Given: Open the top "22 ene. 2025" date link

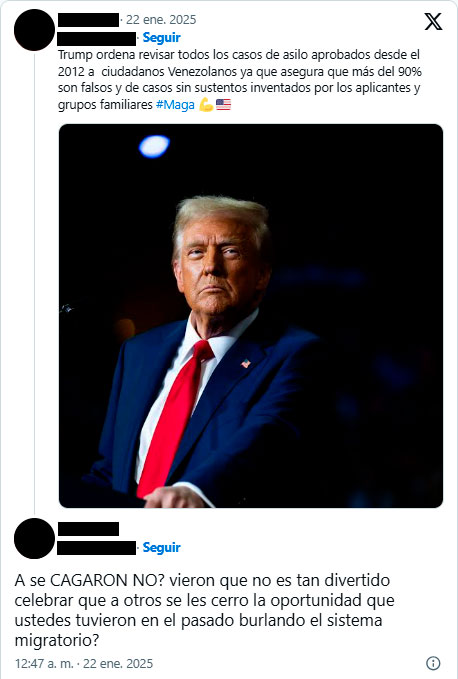Looking at the screenshot, I should coord(161,19).
